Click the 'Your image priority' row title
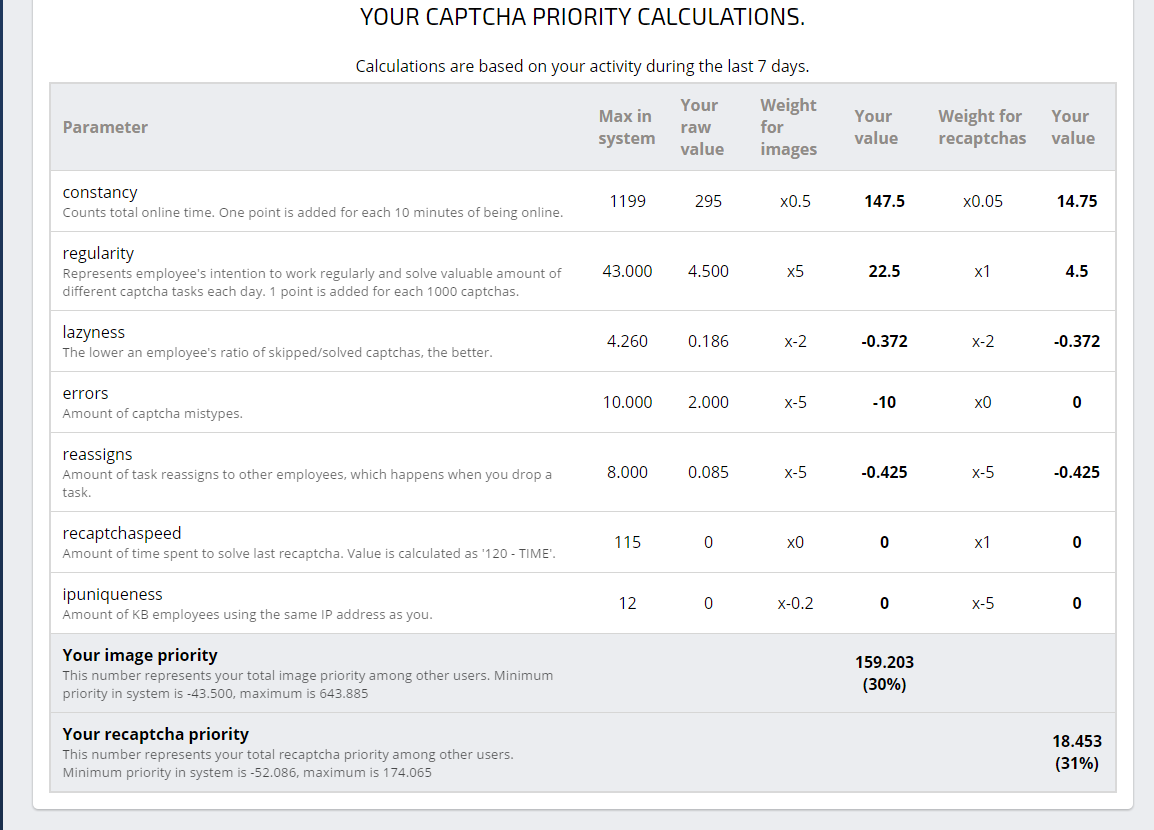This screenshot has height=830, width=1154. pos(140,655)
